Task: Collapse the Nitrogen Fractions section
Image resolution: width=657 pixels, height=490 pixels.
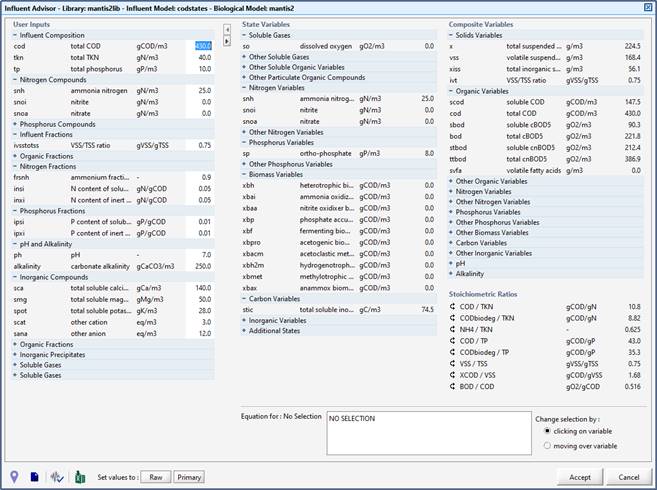Action: pyautogui.click(x=15, y=166)
